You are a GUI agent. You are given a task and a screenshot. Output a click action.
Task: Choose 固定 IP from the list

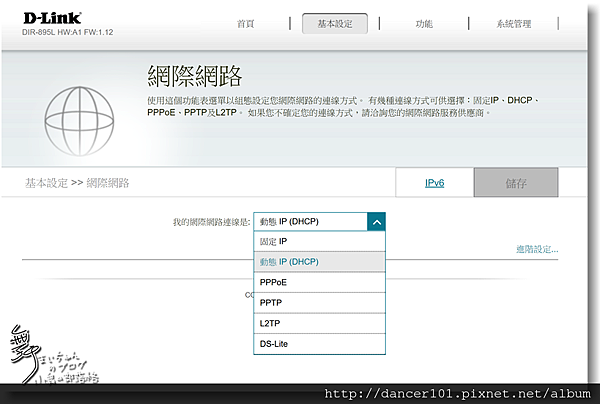320,241
